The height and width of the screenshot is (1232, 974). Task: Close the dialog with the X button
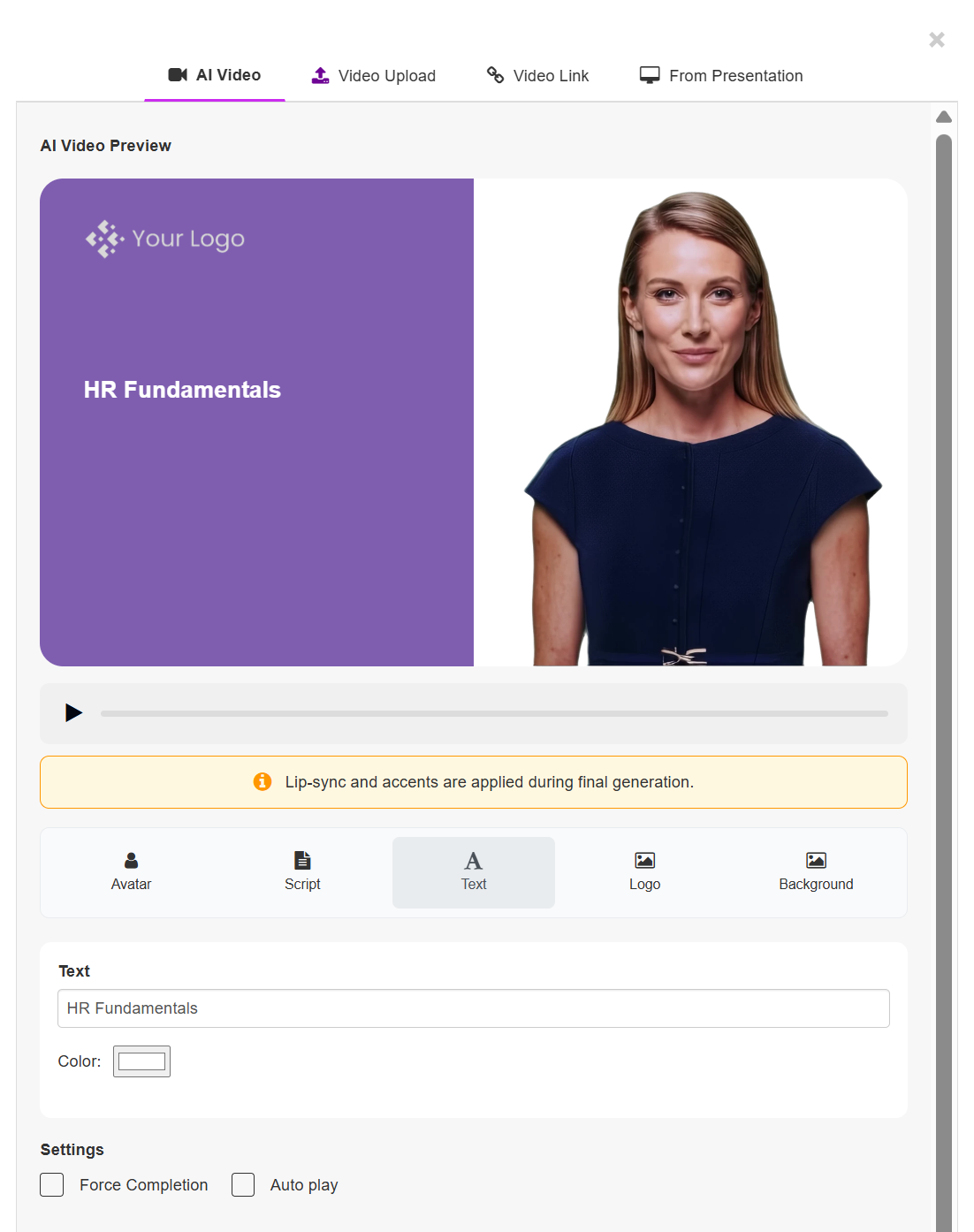937,40
